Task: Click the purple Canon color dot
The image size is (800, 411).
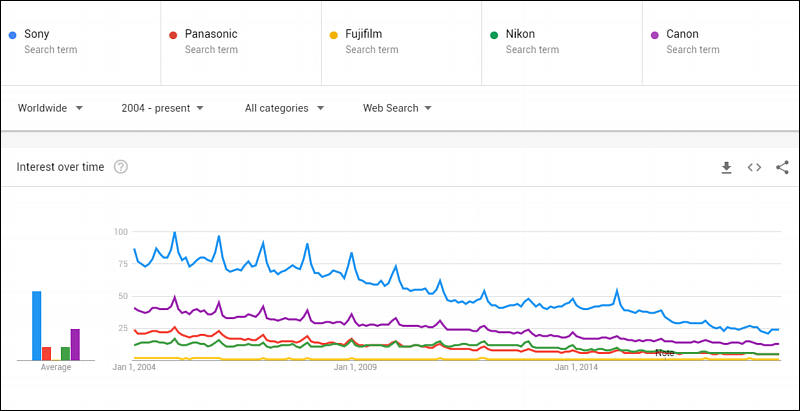Action: click(x=655, y=35)
